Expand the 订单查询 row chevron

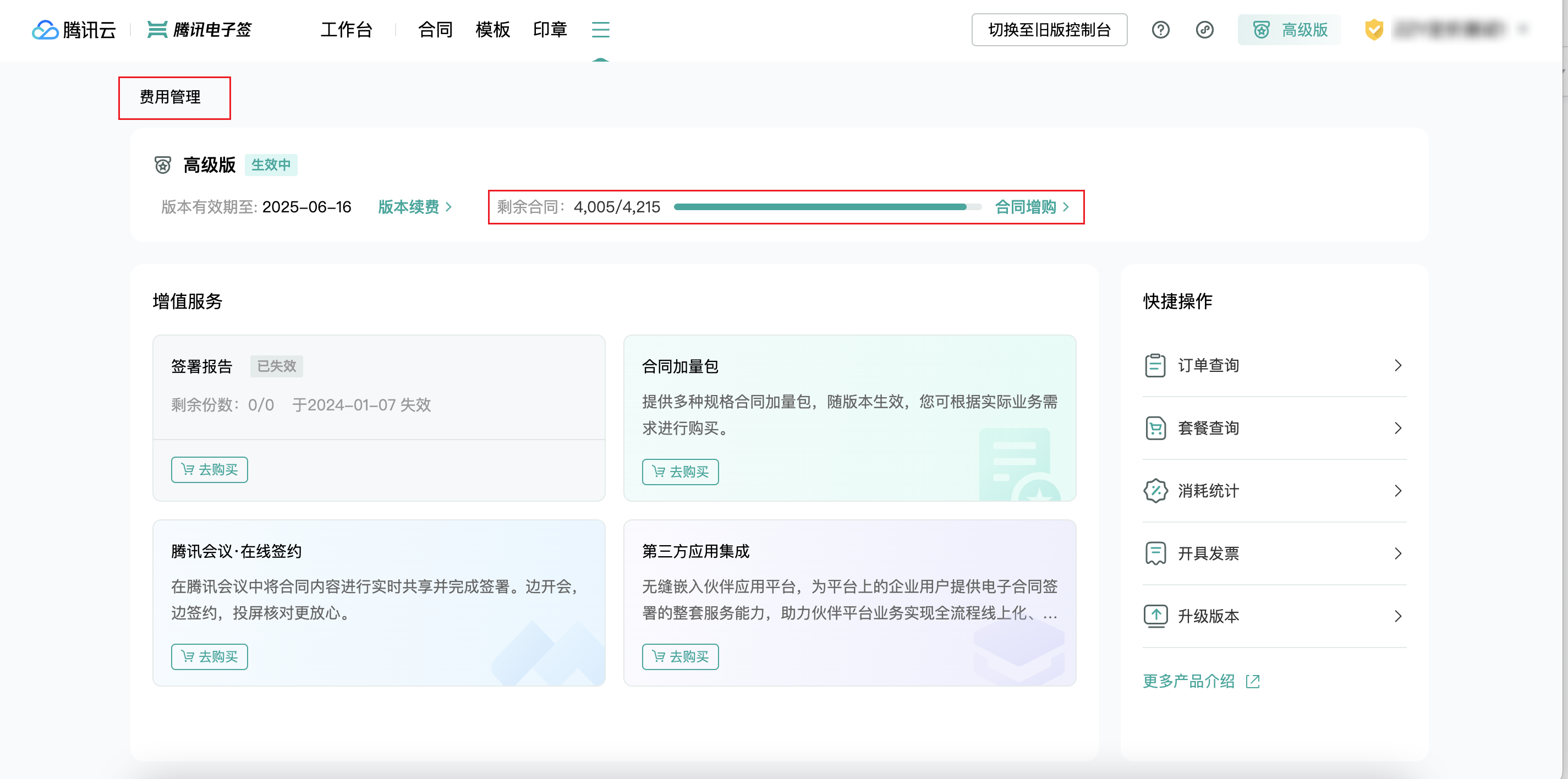pos(1398,365)
